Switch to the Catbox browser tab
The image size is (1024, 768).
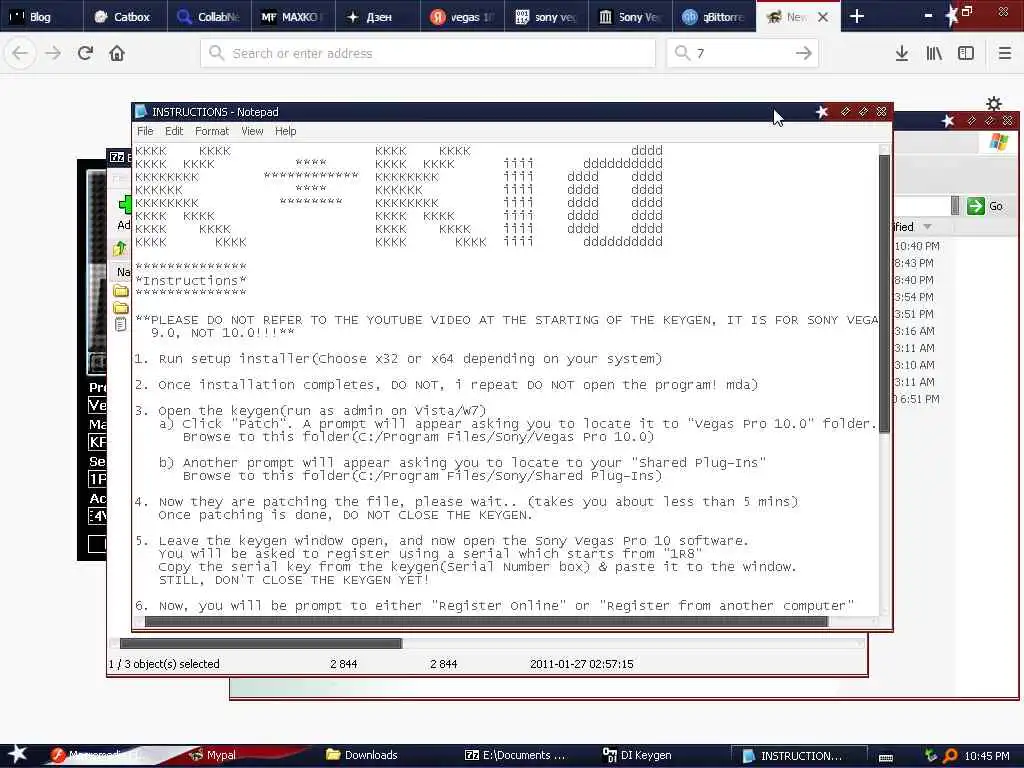[125, 16]
